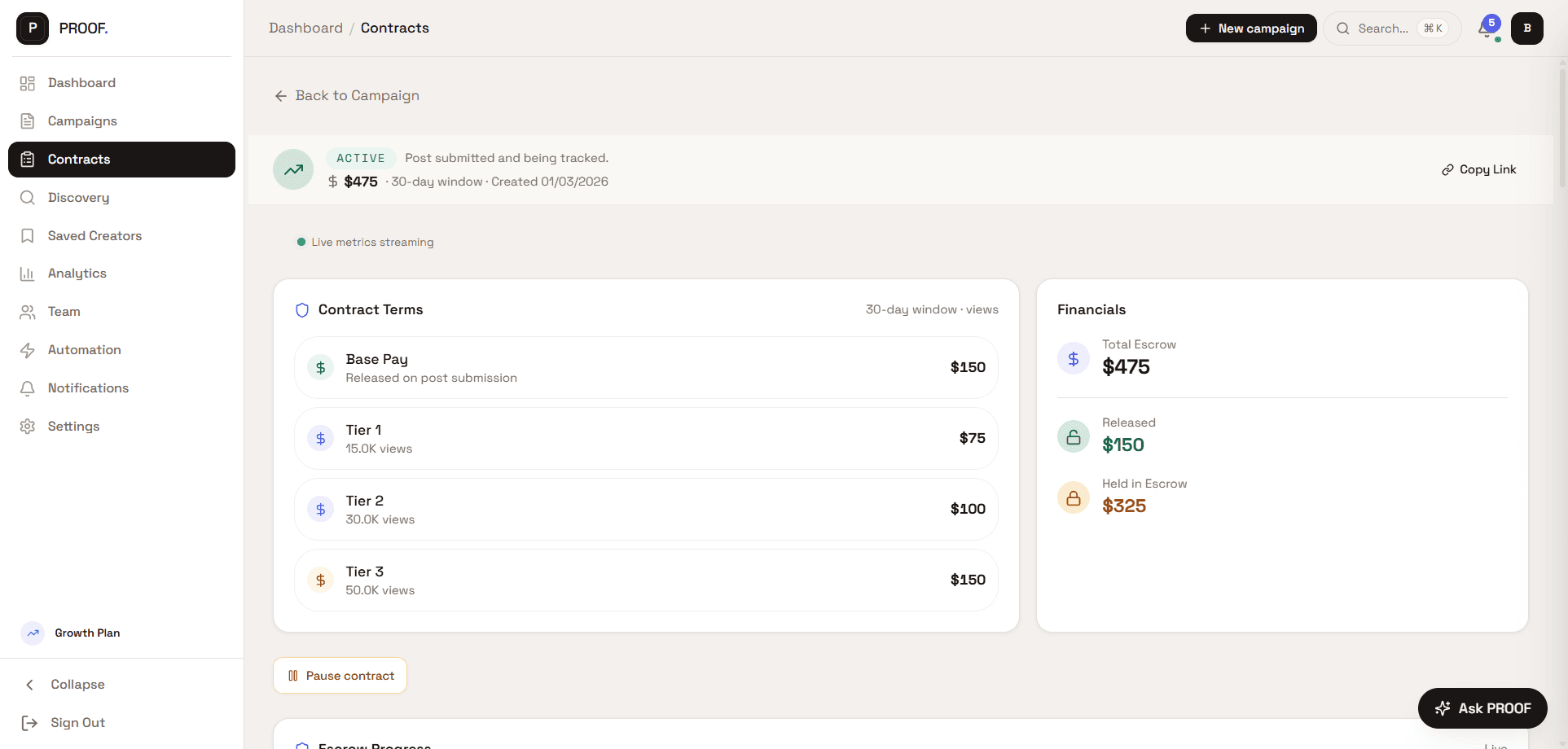The height and width of the screenshot is (749, 1568).
Task: Select the Base Pay row
Action: pyautogui.click(x=646, y=368)
